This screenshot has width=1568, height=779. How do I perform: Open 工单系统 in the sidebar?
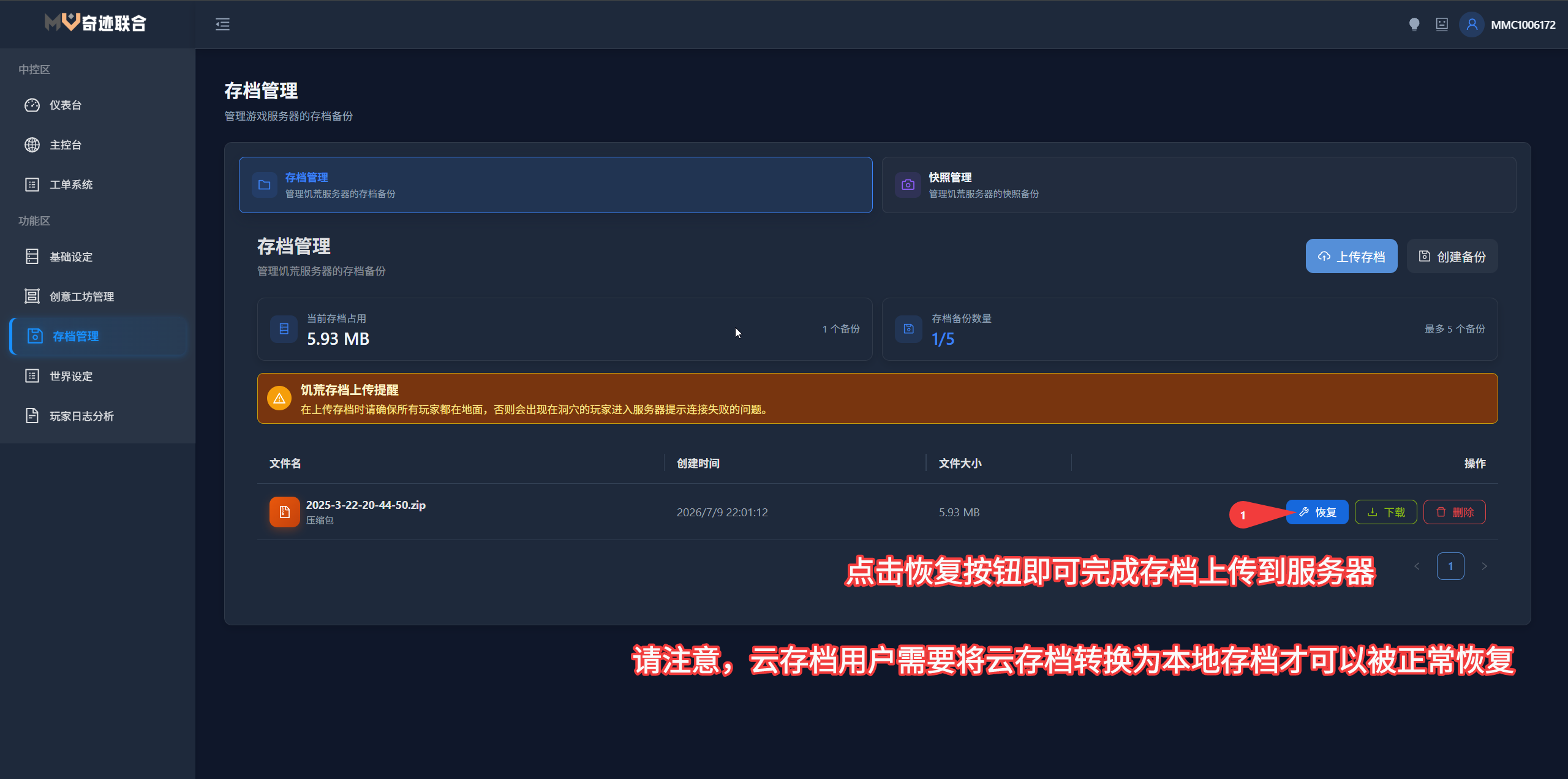pos(98,185)
